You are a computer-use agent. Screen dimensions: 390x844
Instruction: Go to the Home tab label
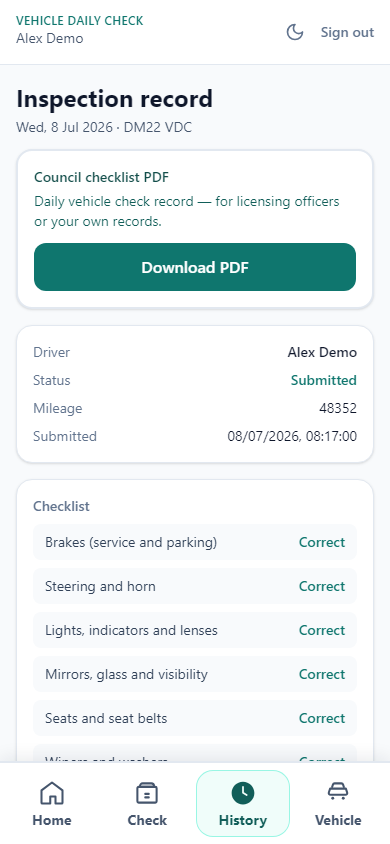[52, 820]
